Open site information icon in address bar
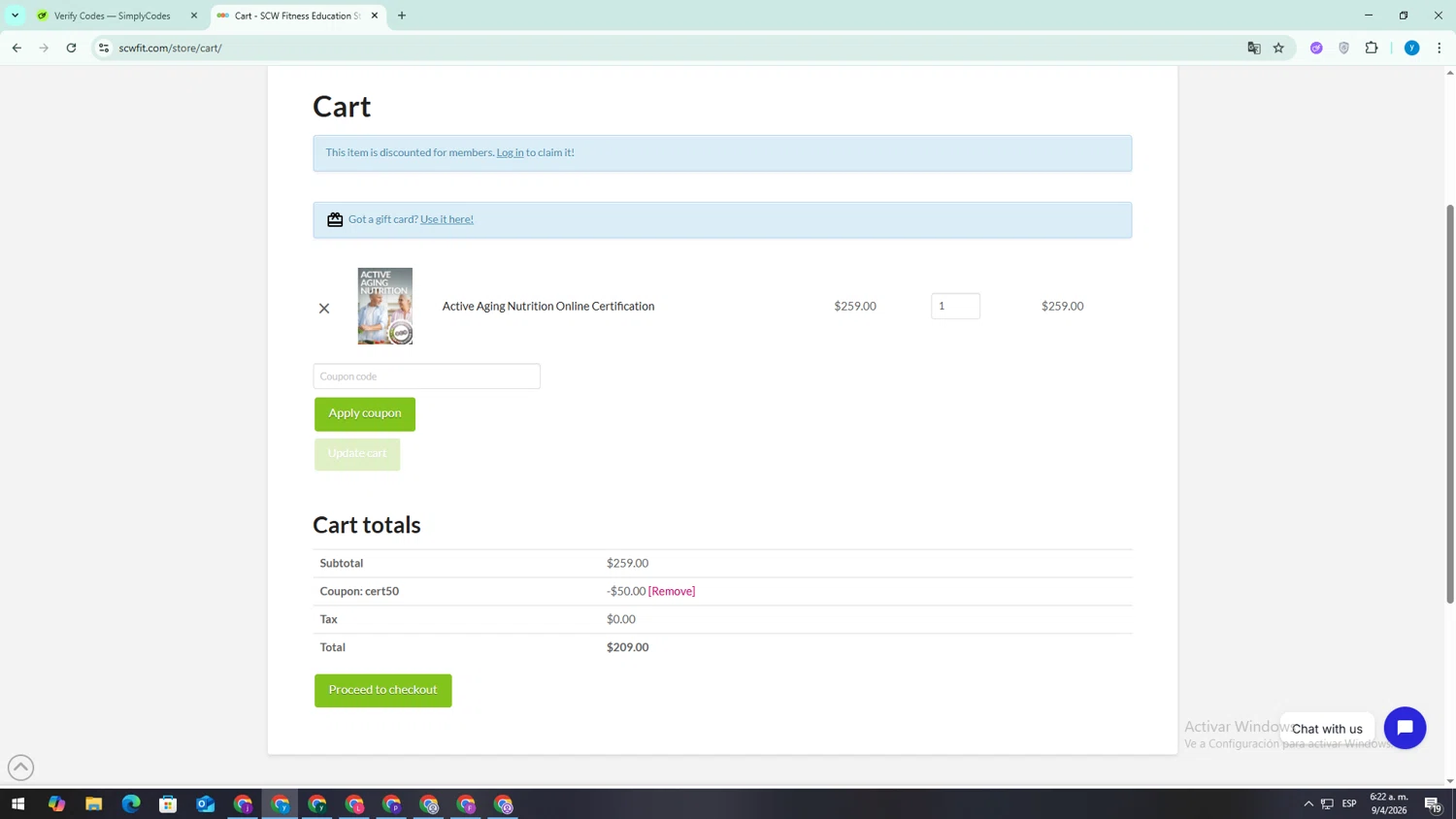The width and height of the screenshot is (1456, 819). coord(104,48)
